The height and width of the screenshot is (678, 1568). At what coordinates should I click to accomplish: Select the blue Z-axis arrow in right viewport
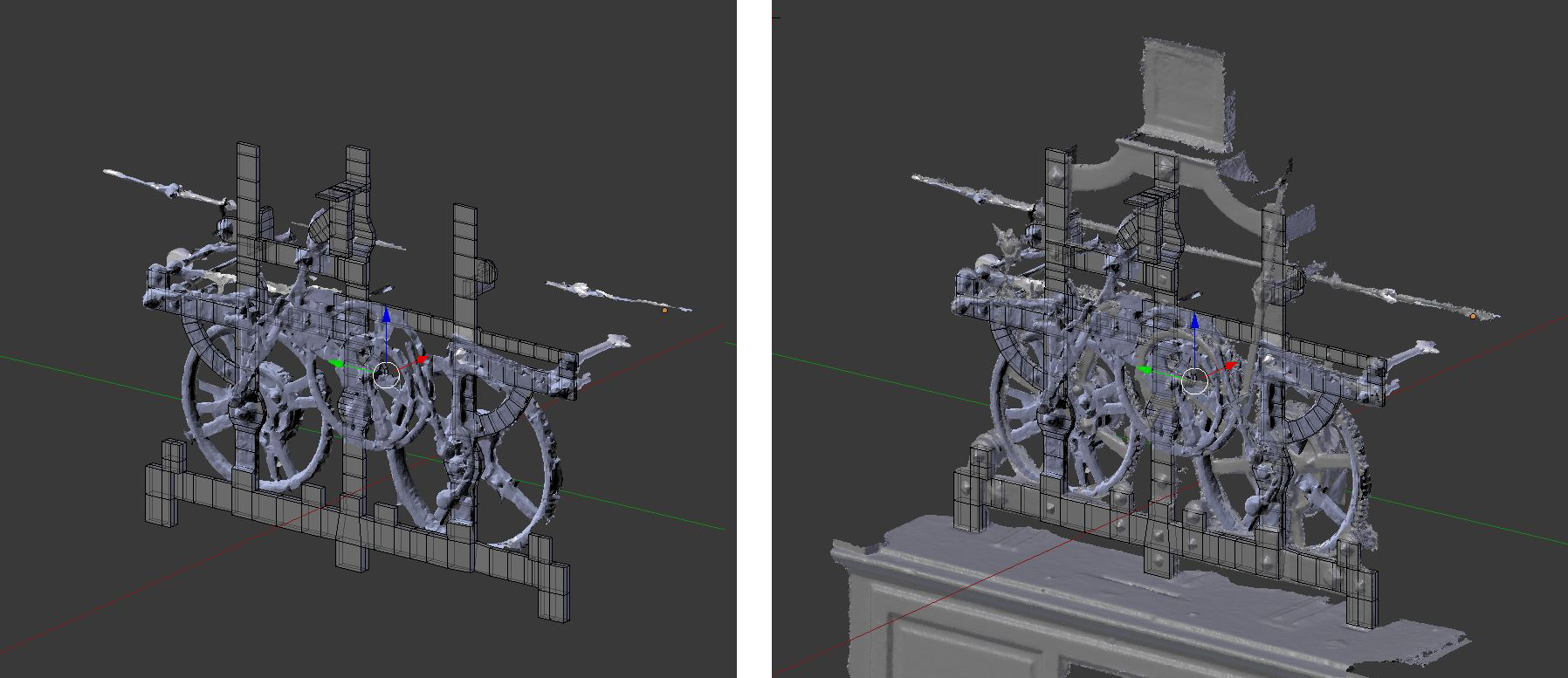coord(1194,323)
